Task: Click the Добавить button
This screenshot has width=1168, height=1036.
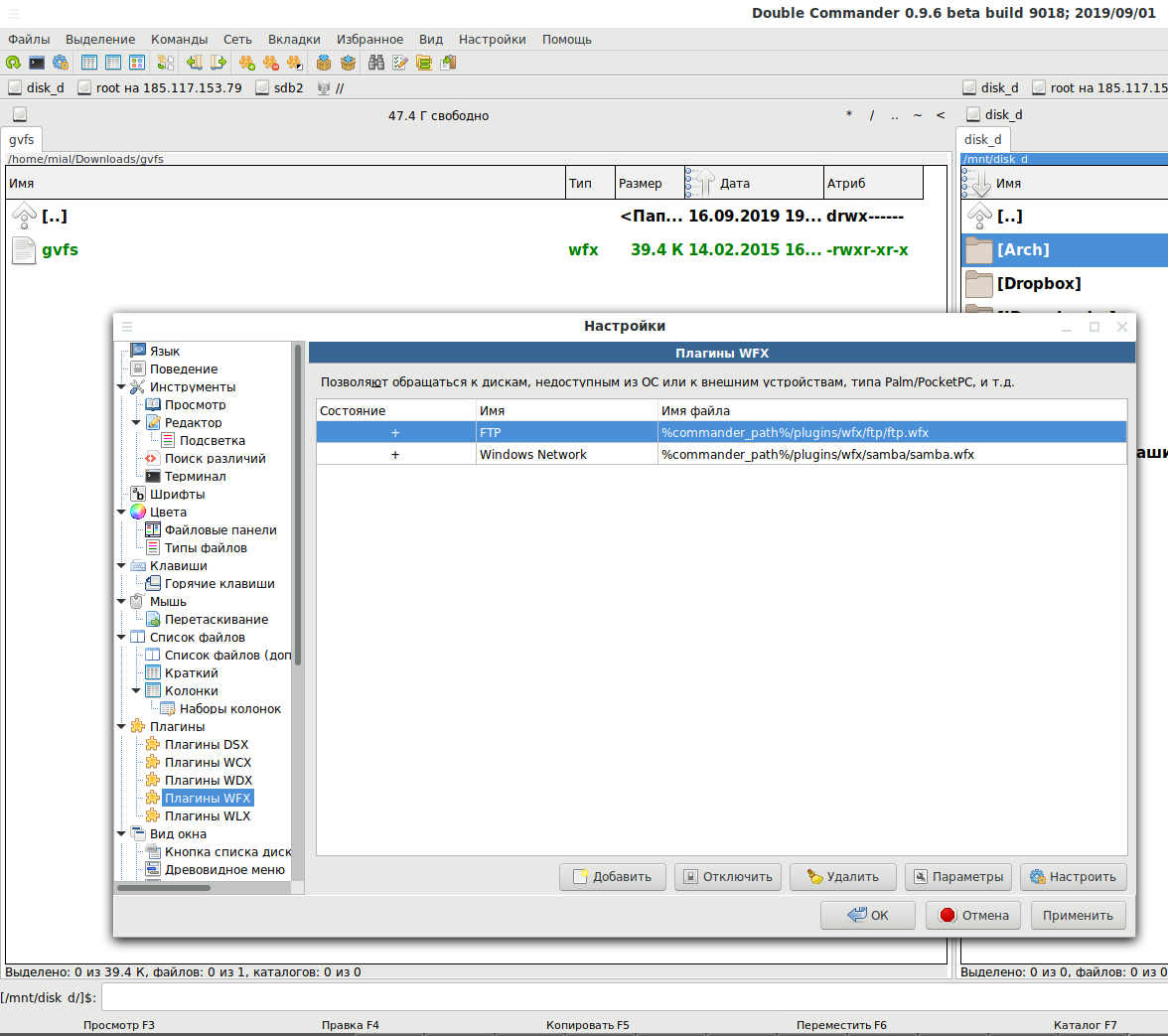Action: (x=612, y=876)
